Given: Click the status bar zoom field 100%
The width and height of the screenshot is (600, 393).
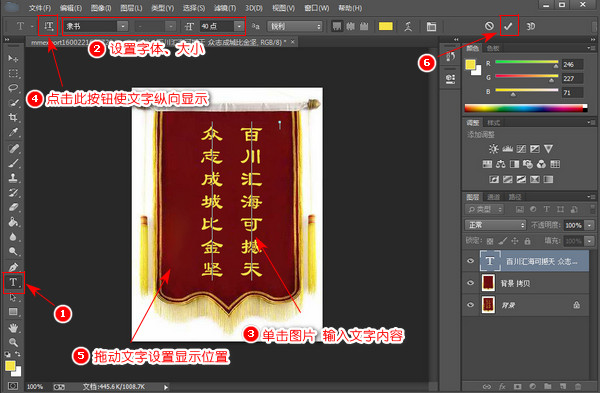Looking at the screenshot, I should (35, 387).
